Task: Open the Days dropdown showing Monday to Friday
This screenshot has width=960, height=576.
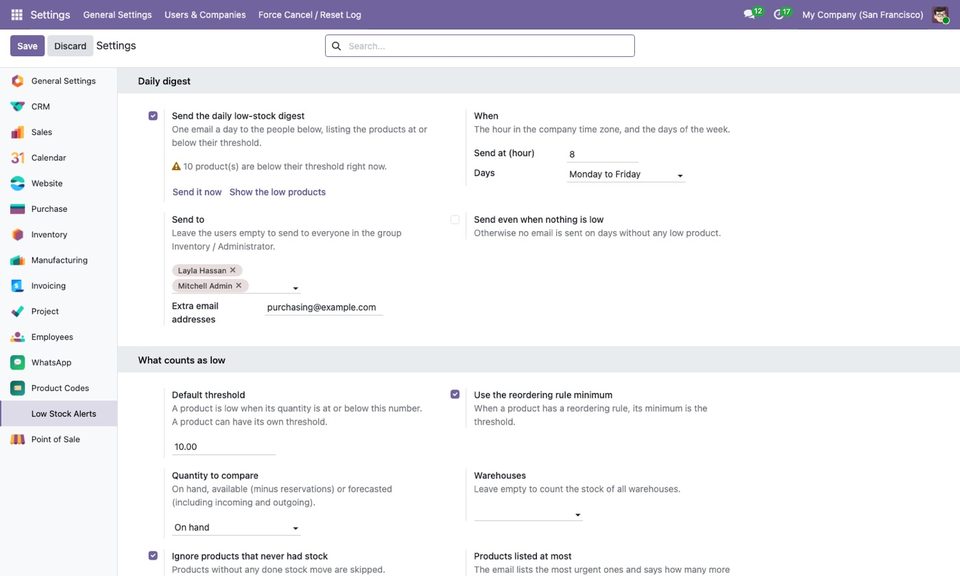Action: point(626,174)
